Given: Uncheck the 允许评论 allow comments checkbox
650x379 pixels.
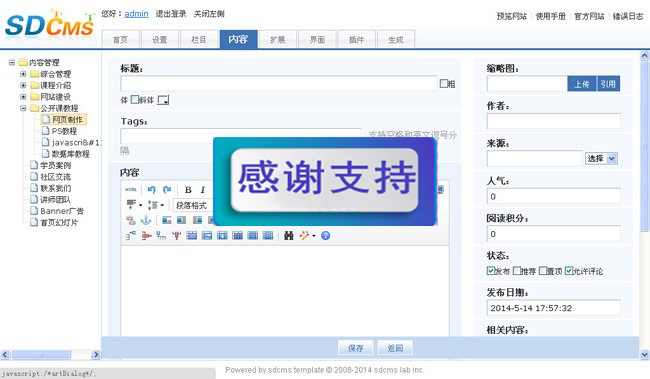Looking at the screenshot, I should pos(569,271).
